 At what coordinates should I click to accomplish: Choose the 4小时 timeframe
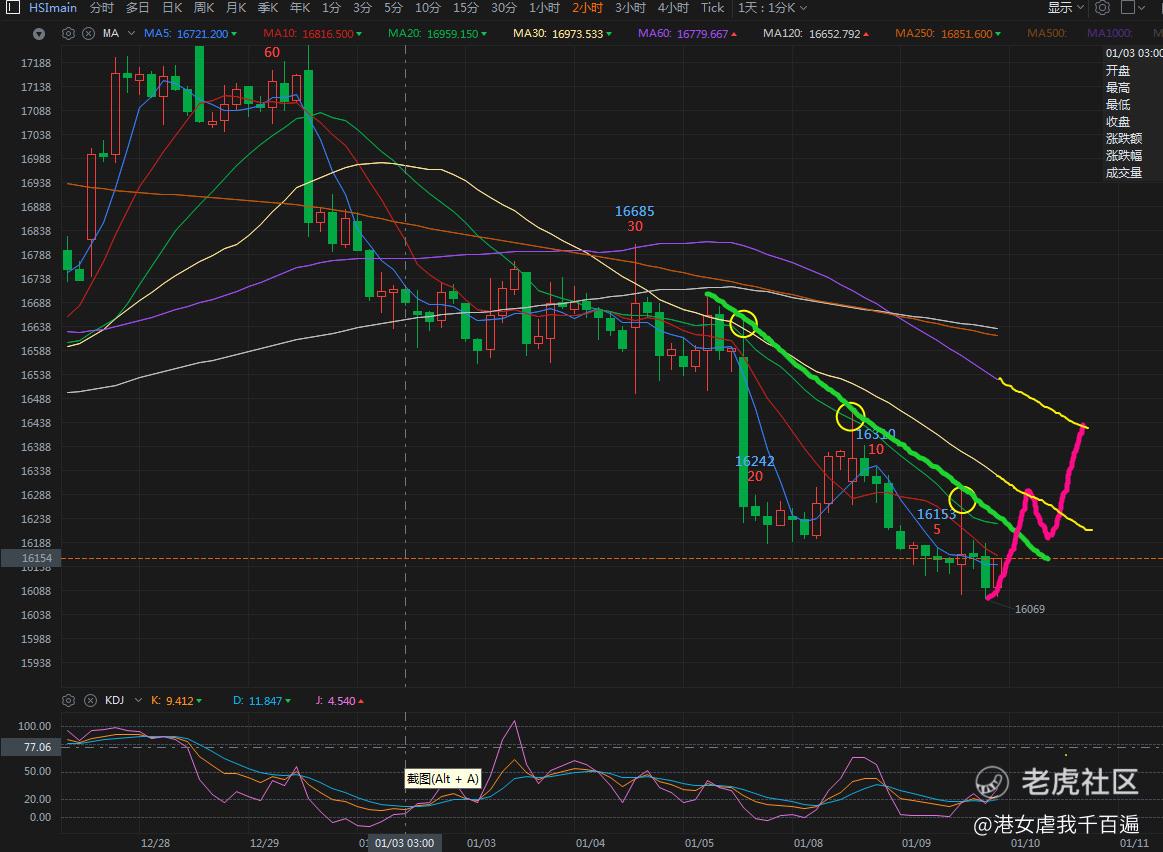click(x=673, y=8)
